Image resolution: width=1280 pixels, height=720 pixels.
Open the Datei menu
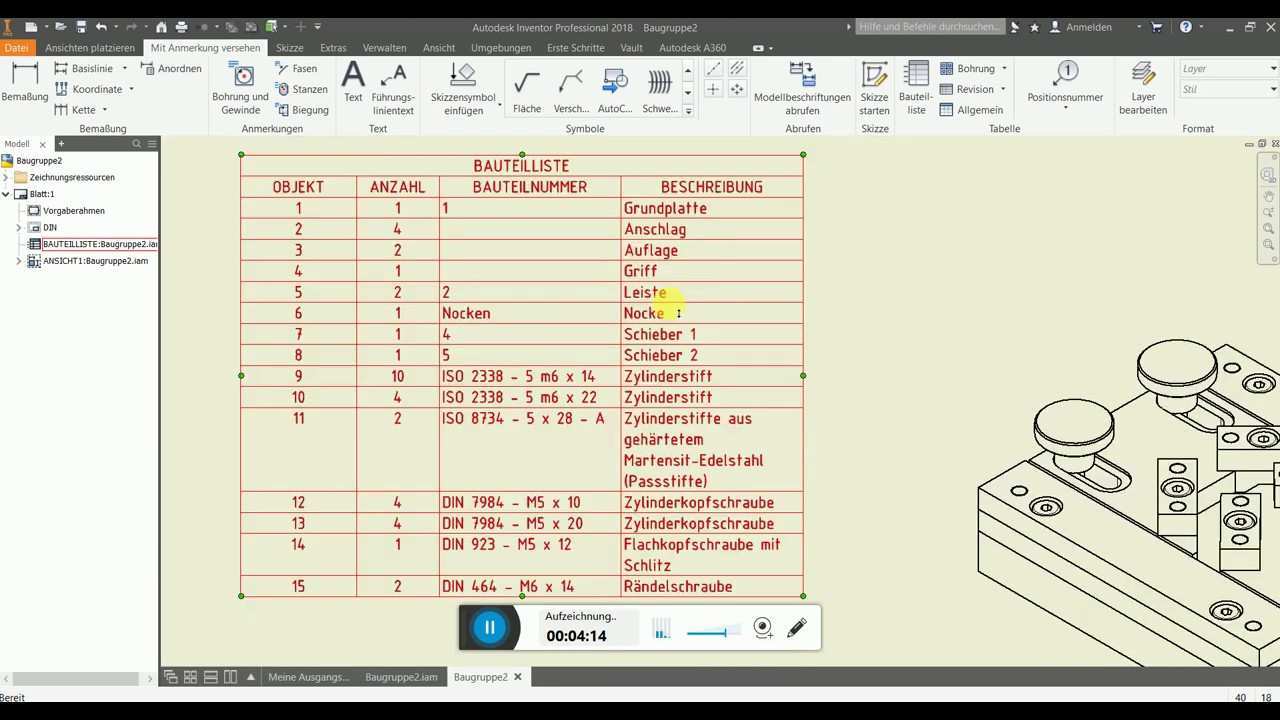(16, 48)
